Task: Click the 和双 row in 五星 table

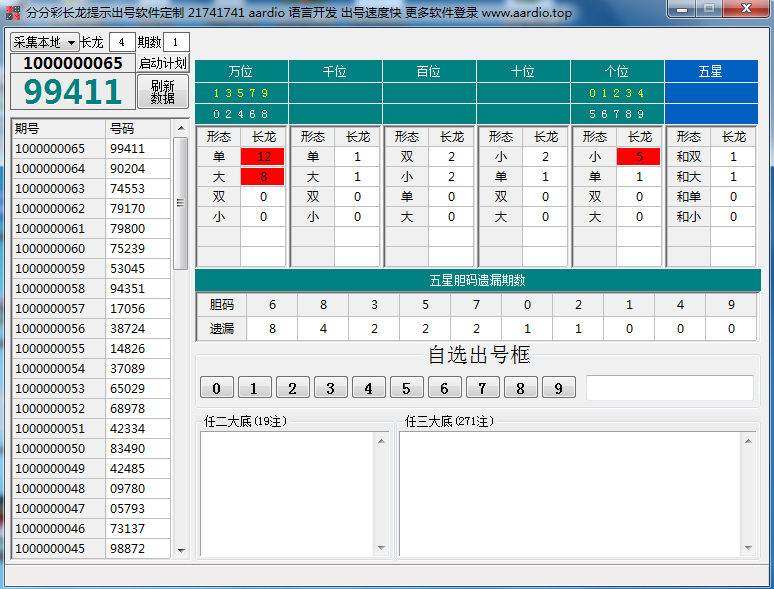Action: pos(711,157)
